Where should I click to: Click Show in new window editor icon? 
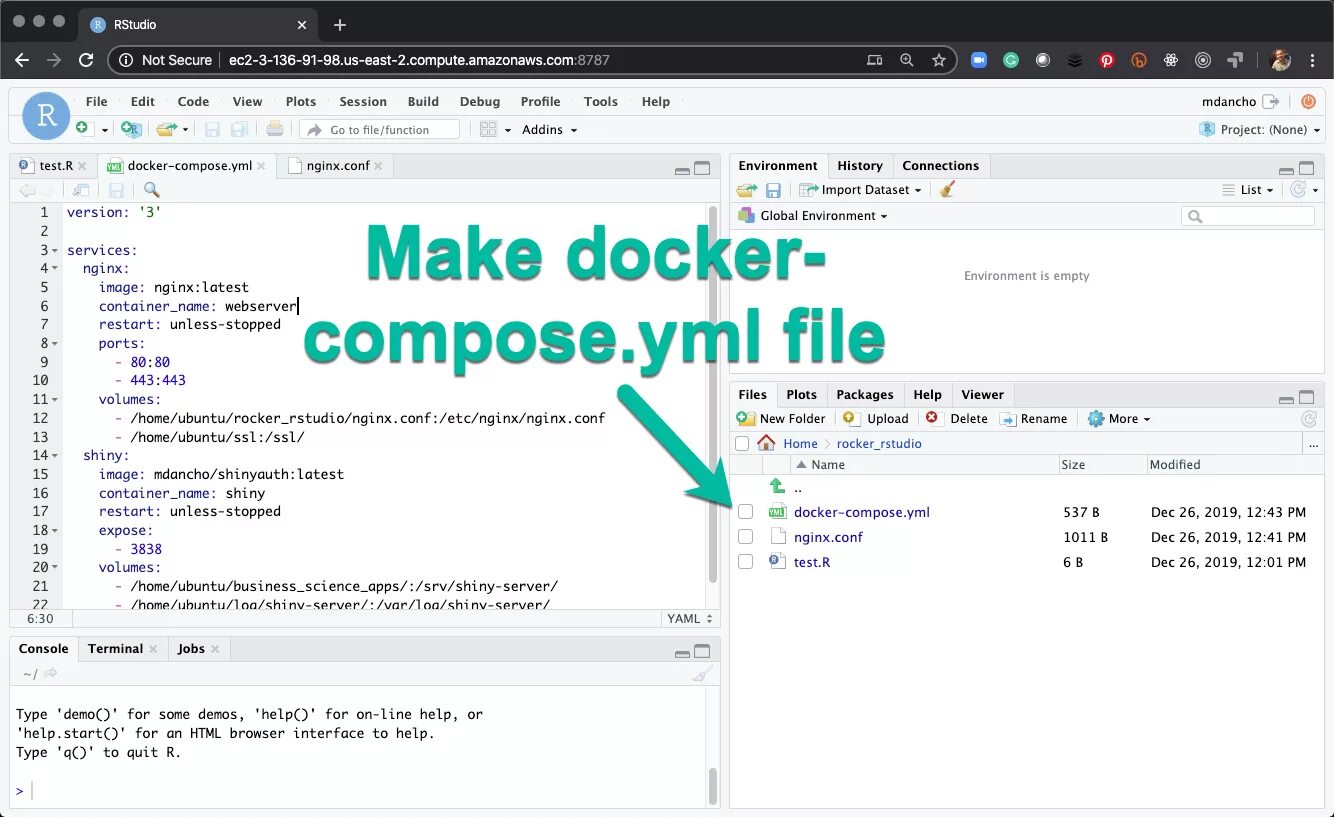click(83, 190)
